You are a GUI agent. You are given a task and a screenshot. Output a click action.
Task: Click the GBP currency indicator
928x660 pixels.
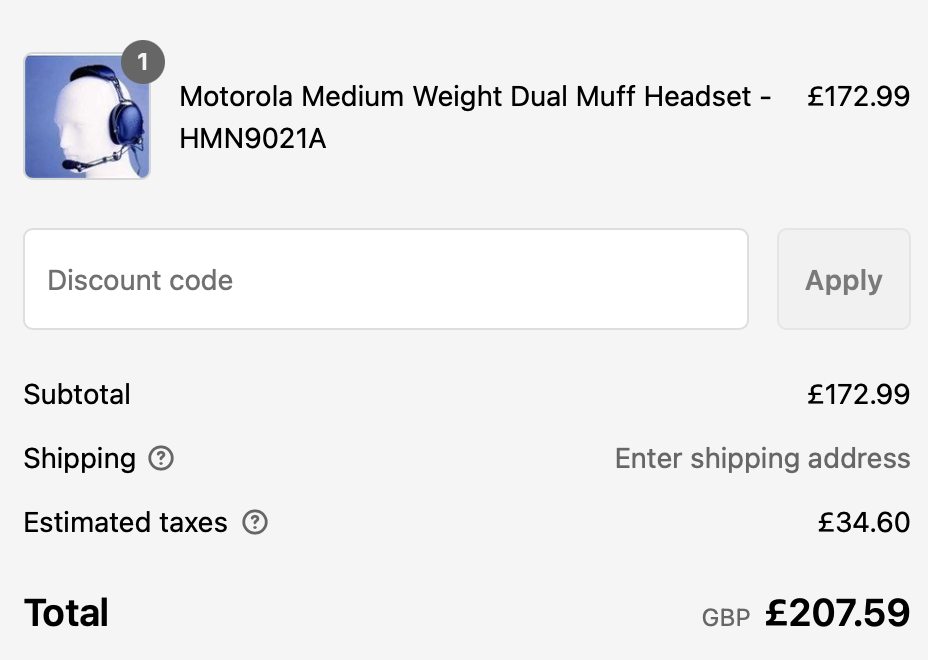pos(726,617)
